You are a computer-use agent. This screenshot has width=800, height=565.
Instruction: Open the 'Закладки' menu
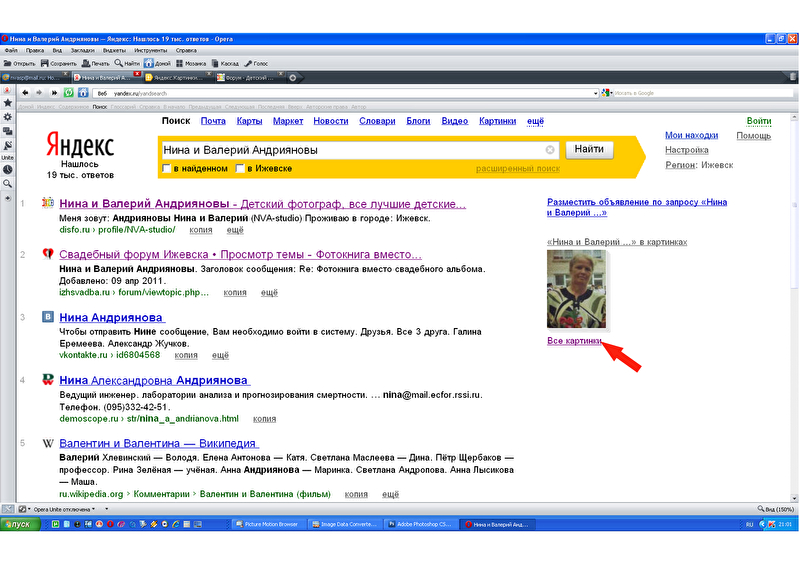[x=83, y=50]
